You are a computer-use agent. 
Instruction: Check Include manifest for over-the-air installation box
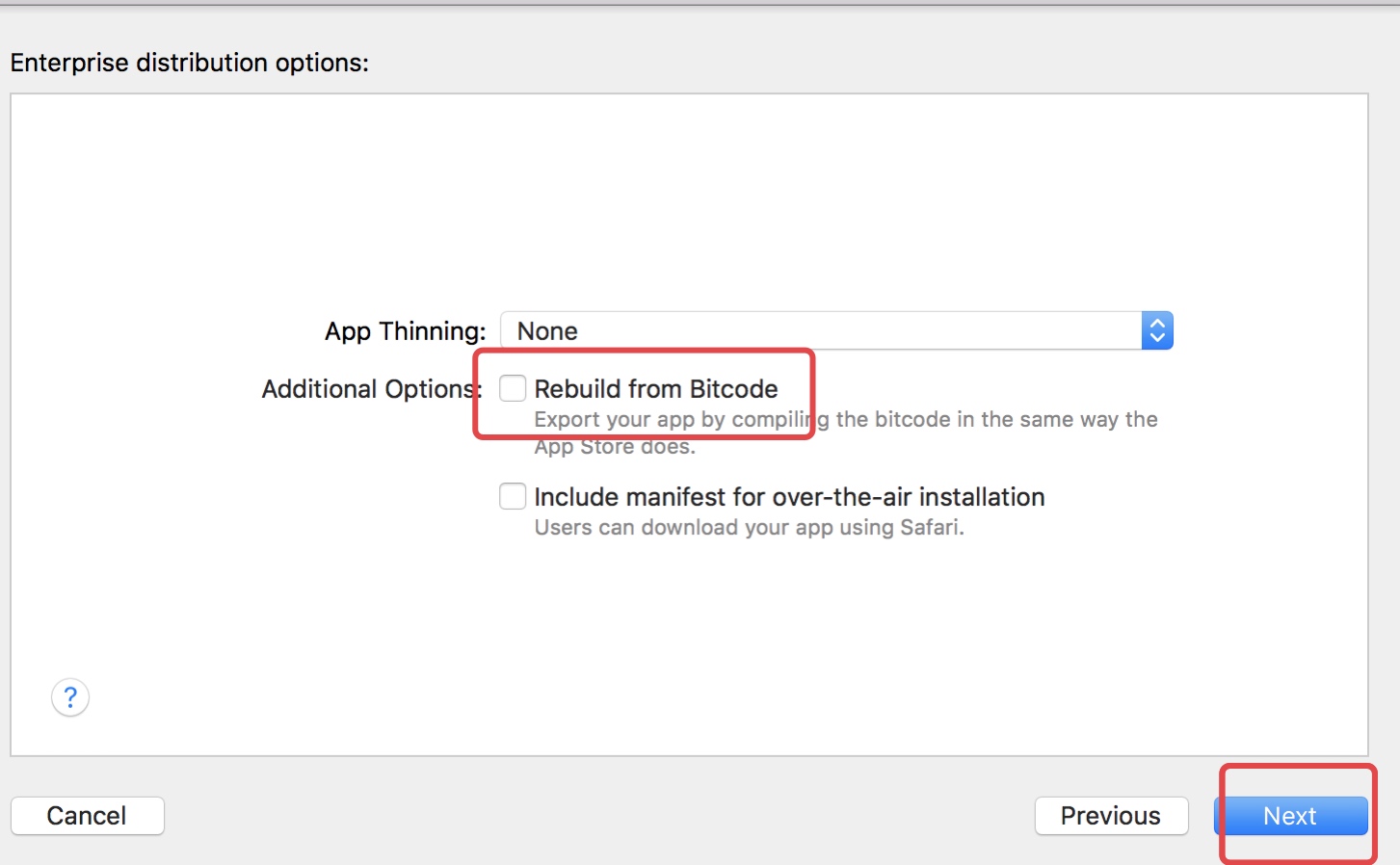click(513, 496)
